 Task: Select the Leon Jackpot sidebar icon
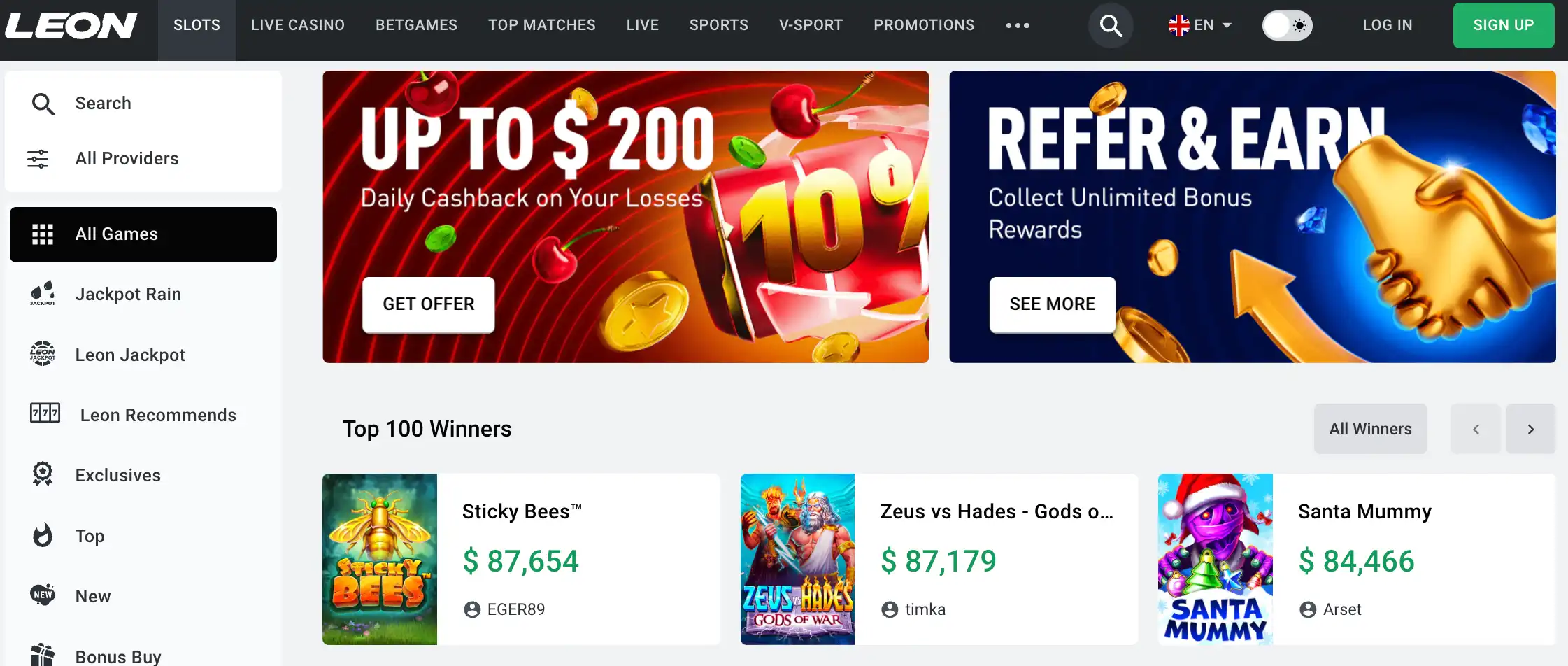[x=43, y=354]
